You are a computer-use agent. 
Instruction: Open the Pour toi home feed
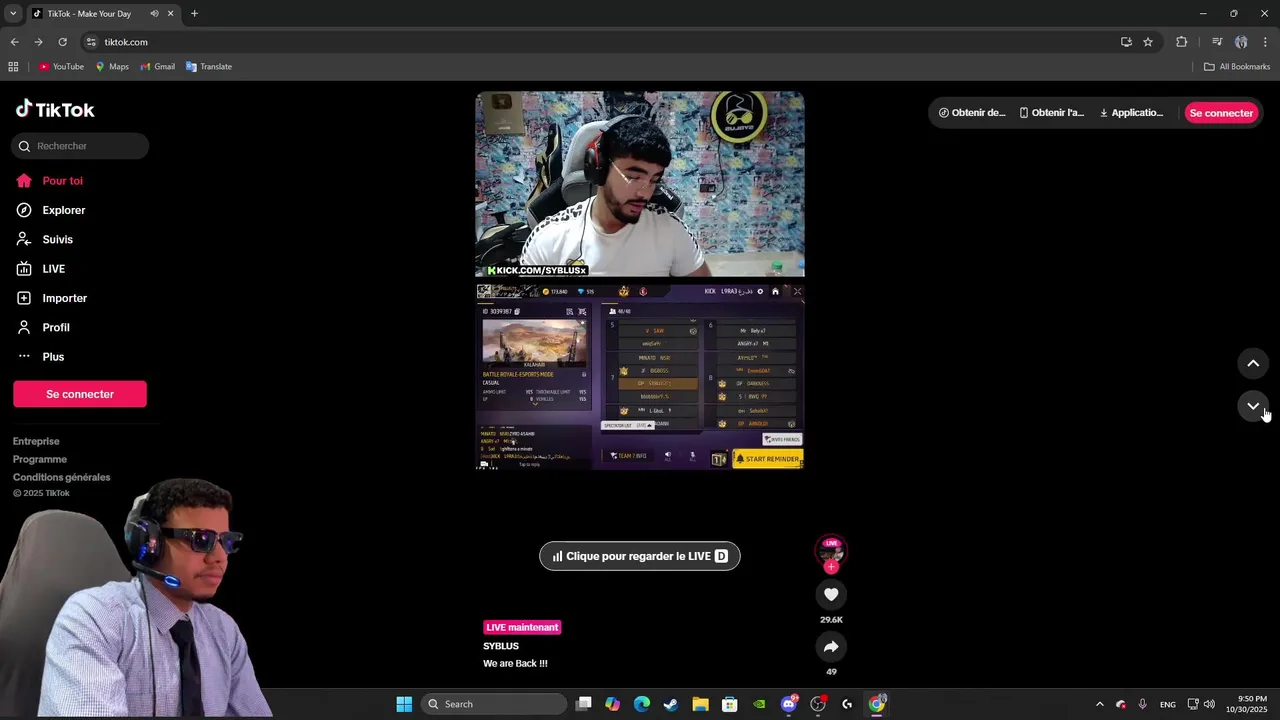pos(50,181)
